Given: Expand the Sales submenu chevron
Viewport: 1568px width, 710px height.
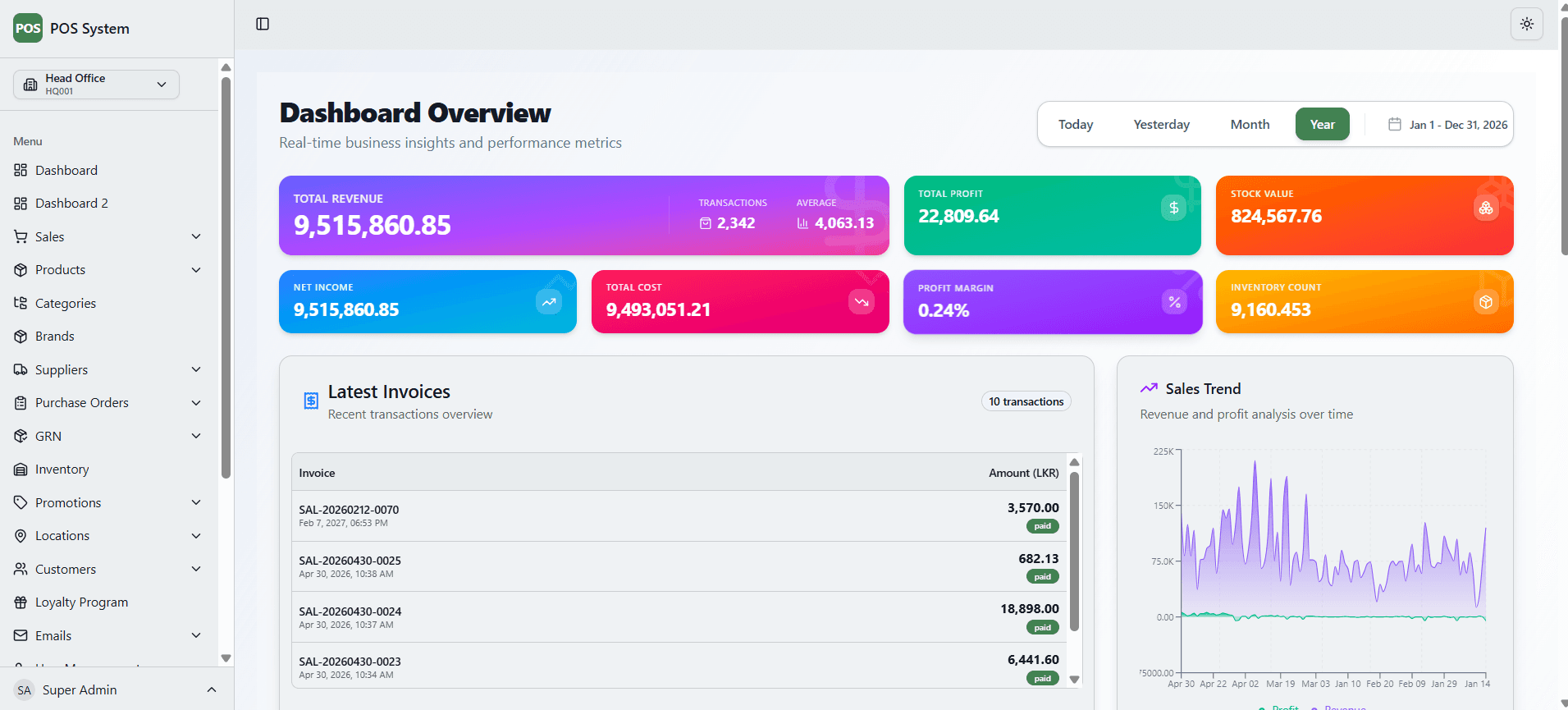Looking at the screenshot, I should (x=196, y=236).
